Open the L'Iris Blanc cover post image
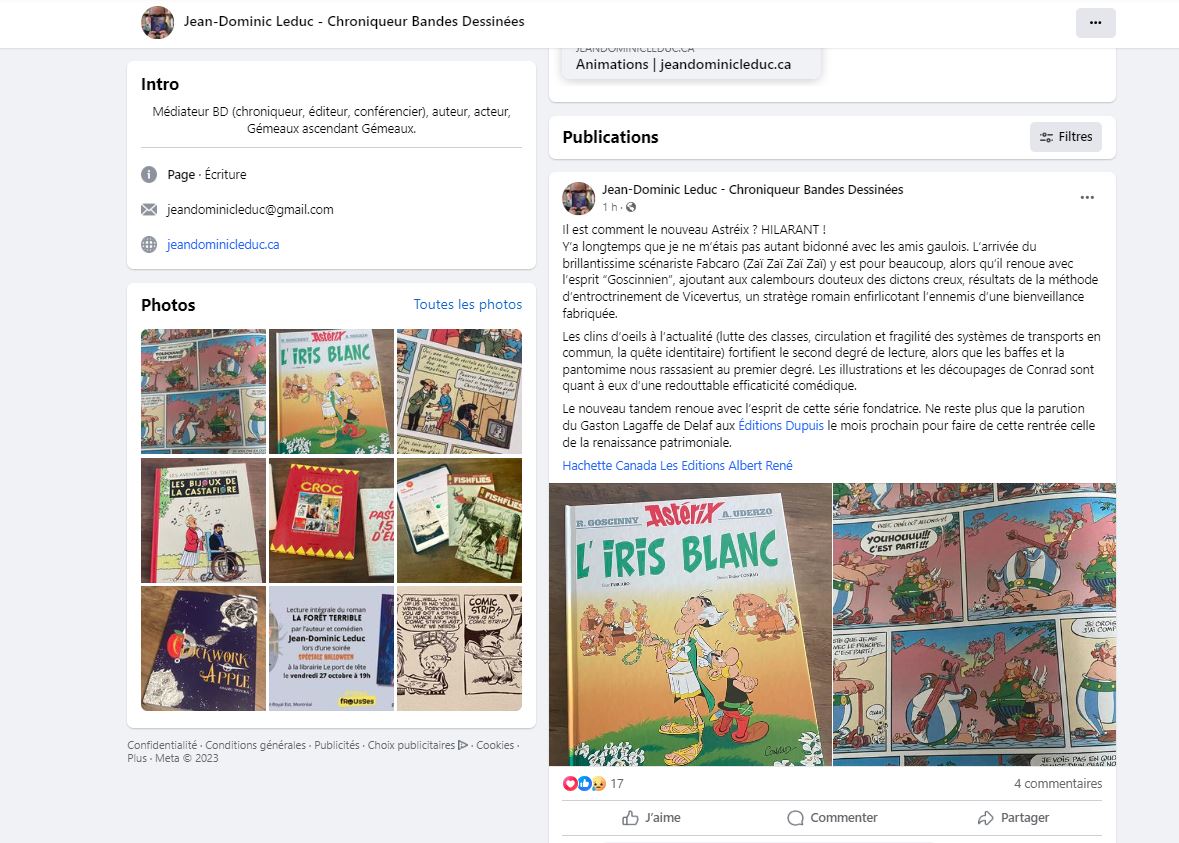 (690, 624)
